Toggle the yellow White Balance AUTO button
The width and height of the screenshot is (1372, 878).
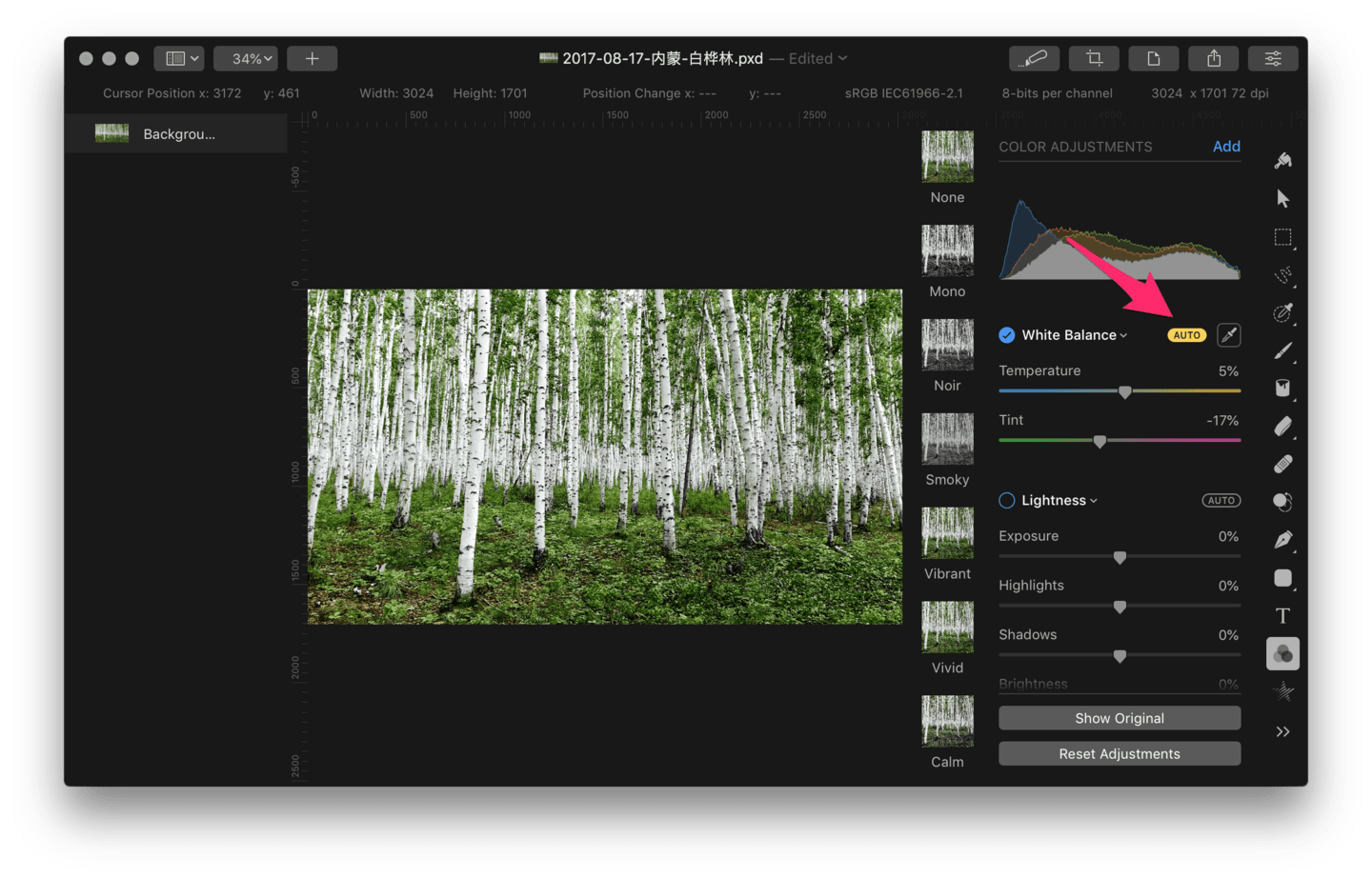coord(1186,335)
